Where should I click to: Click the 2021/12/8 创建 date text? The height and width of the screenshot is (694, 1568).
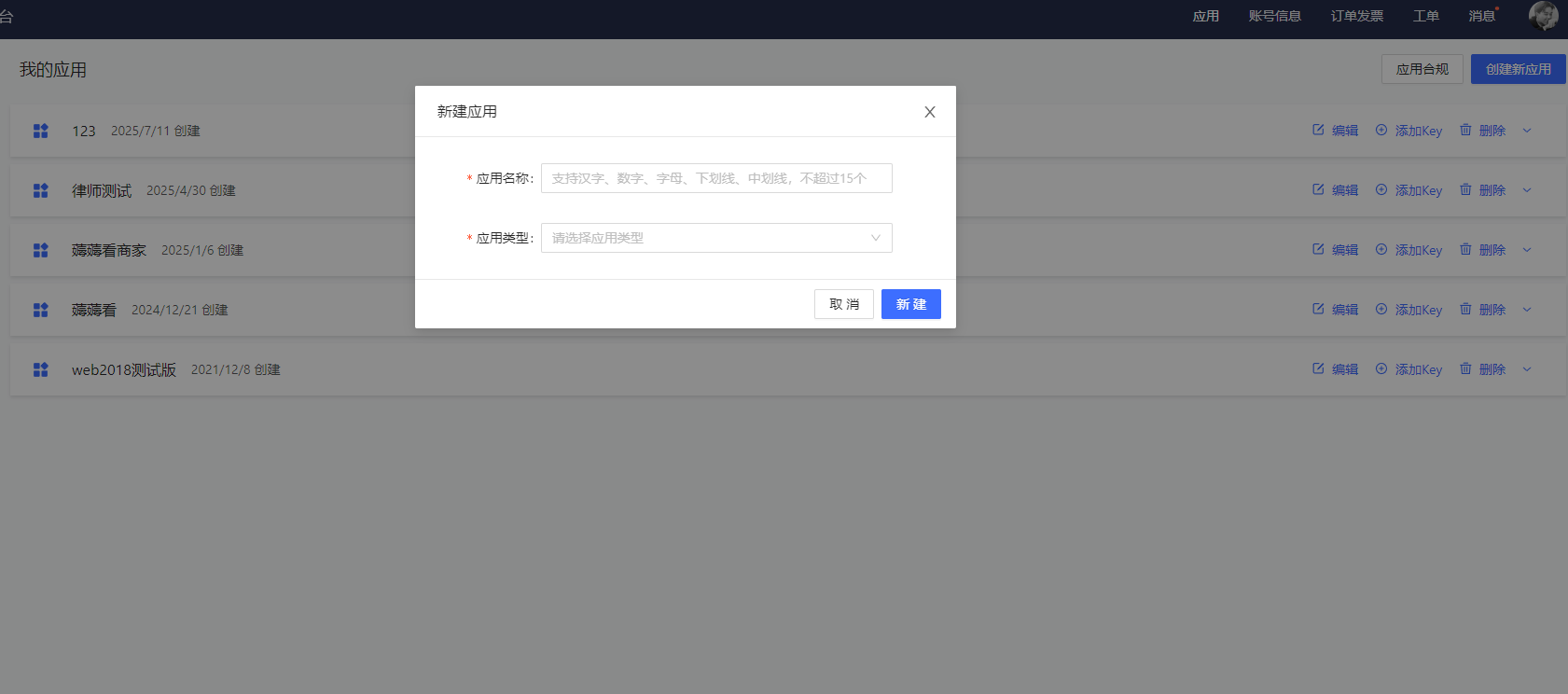(x=236, y=369)
